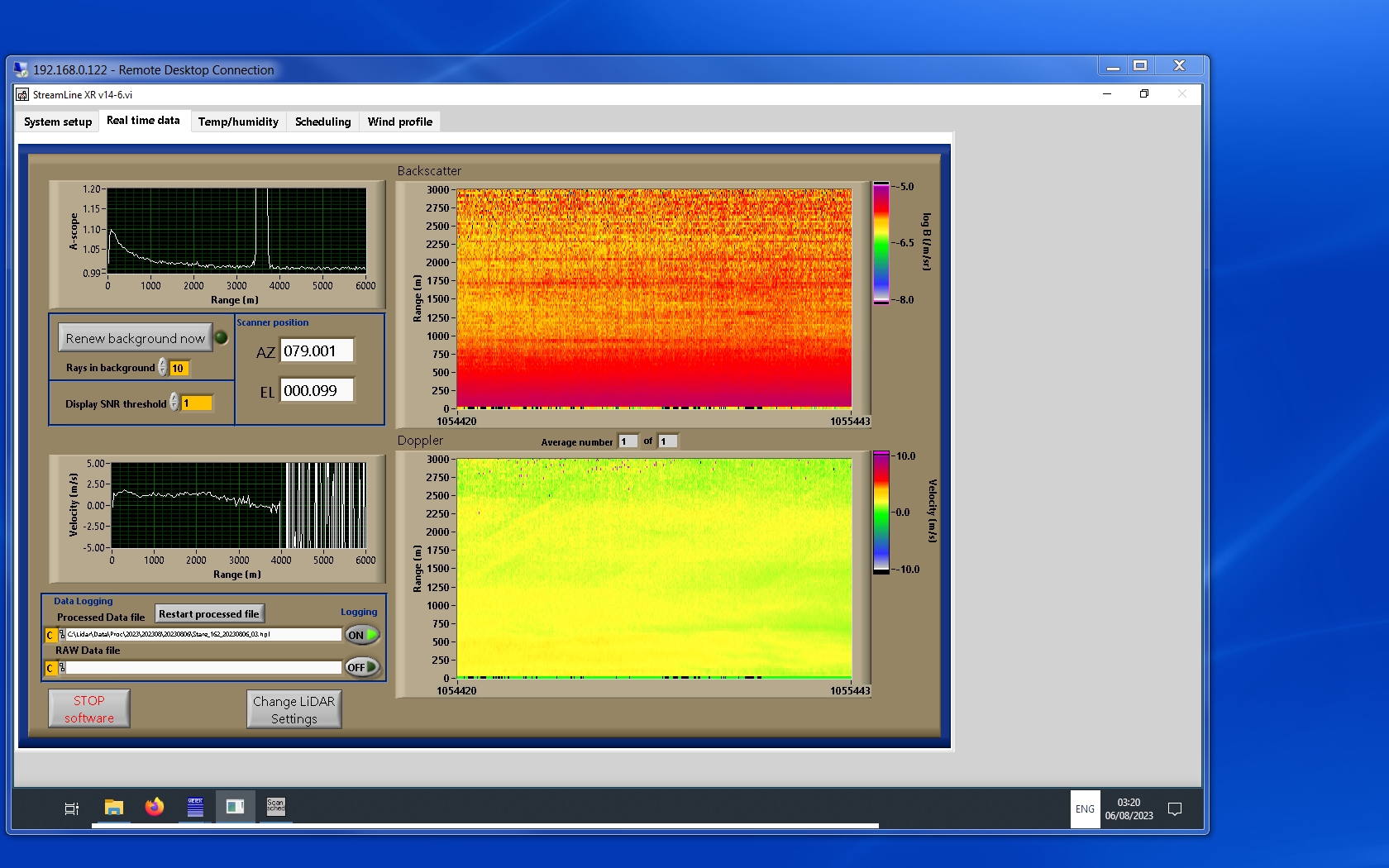Turn off processed data logging ON switch
The image size is (1389, 868).
[x=362, y=635]
